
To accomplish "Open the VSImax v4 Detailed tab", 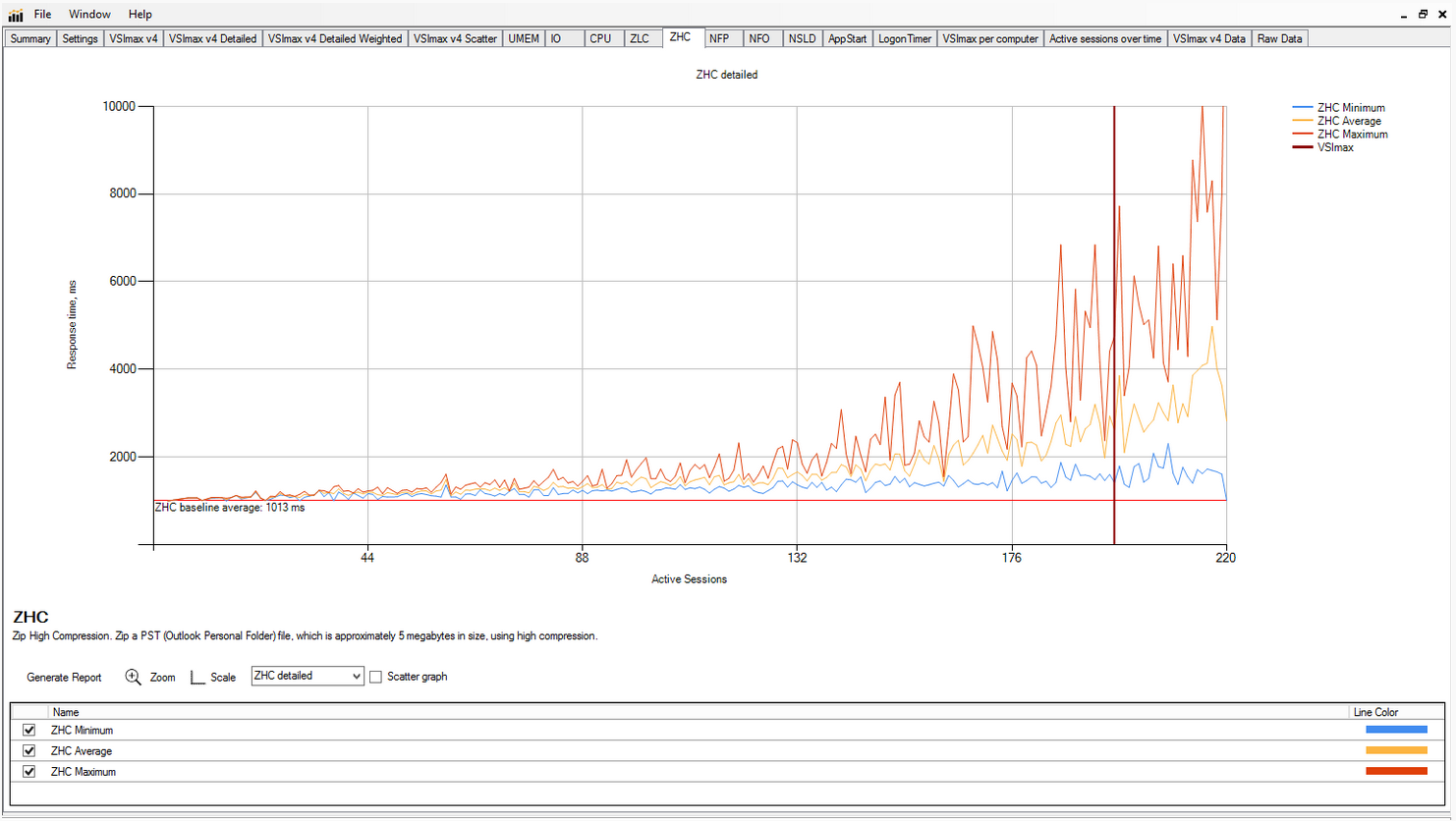I will [212, 38].
